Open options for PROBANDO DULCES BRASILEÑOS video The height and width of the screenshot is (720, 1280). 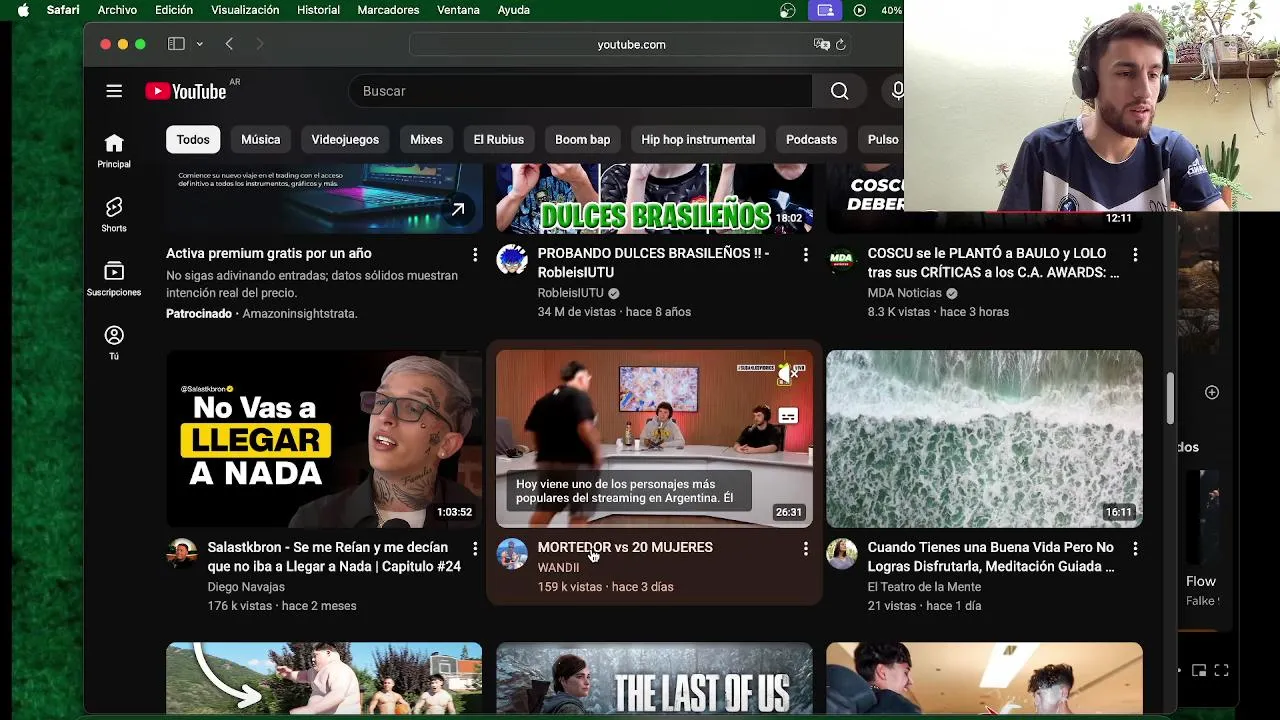pos(805,255)
